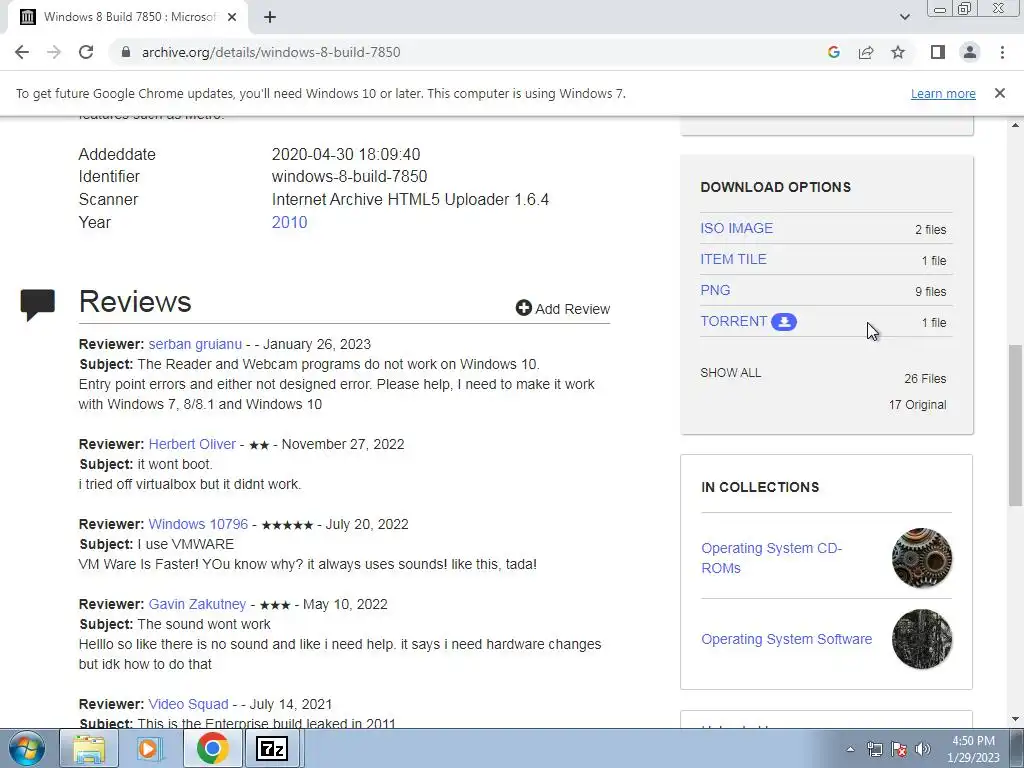Open the Action Center flag icon
Screen dimensions: 1024x768
pos(899,749)
